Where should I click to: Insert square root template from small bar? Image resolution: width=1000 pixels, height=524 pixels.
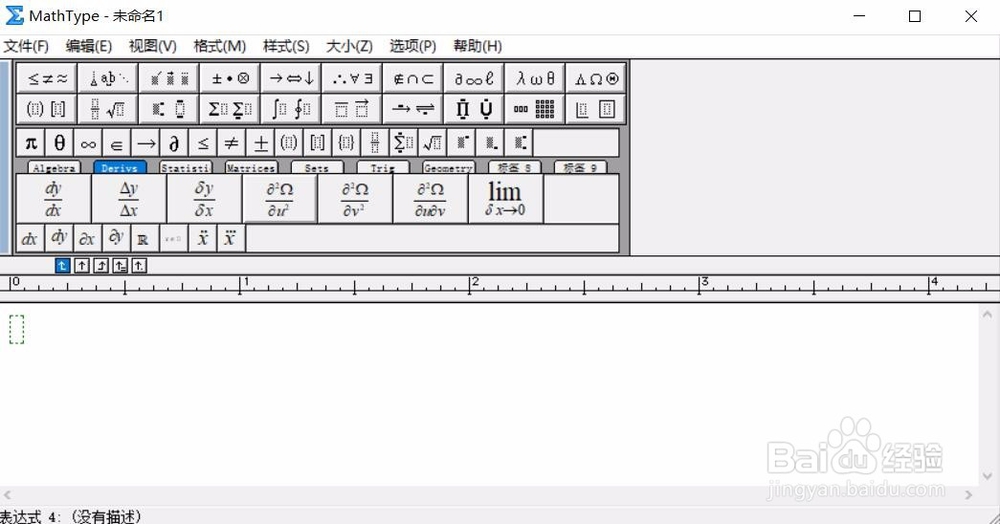click(432, 143)
